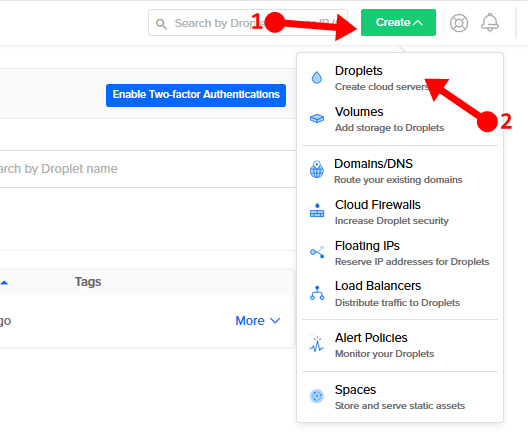Choose Domains/DNS menu entry
Image resolution: width=528 pixels, height=446 pixels.
point(400,171)
